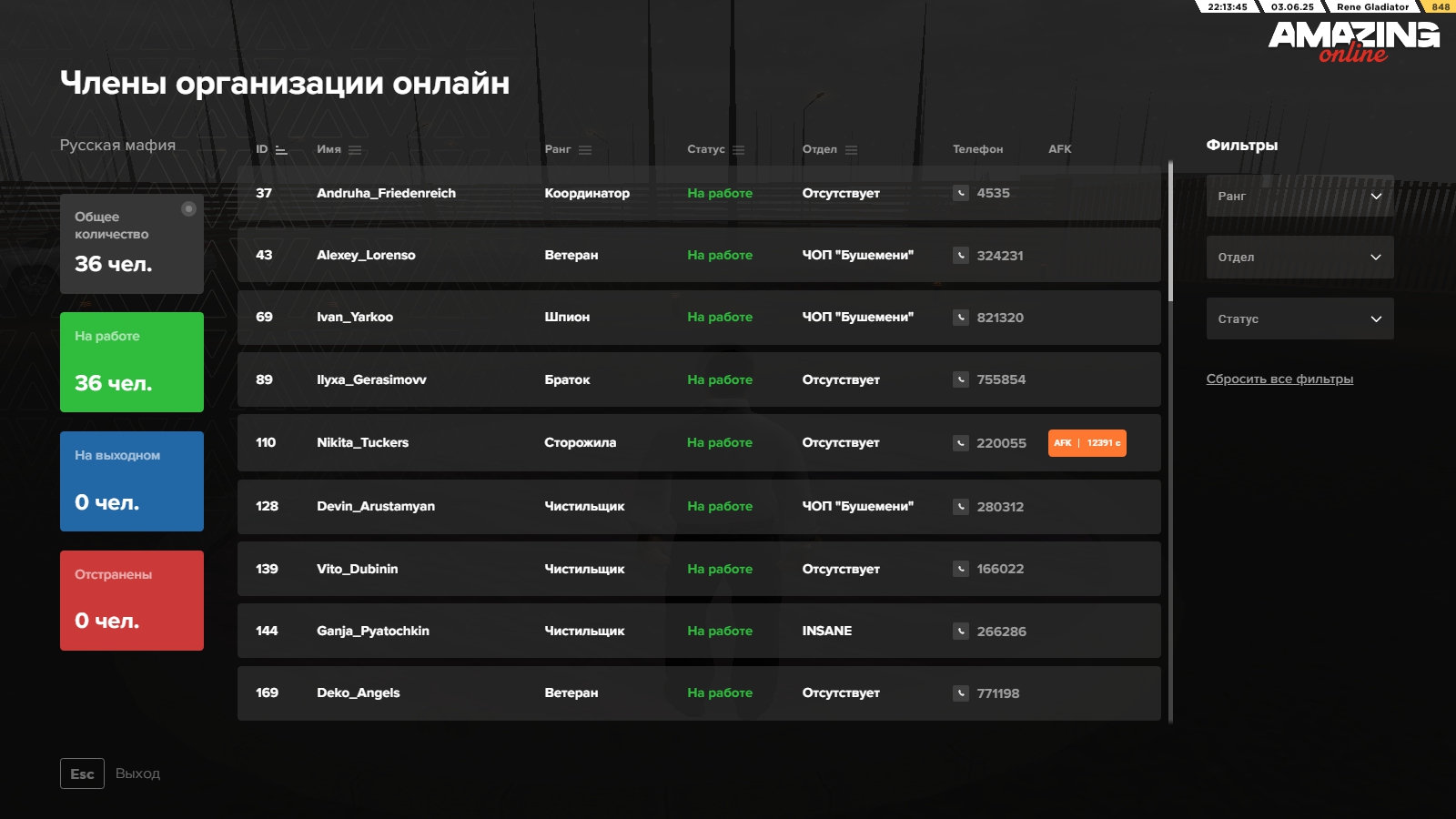Viewport: 1456px width, 819px height.
Task: Click the name Ilyxa_Gerasimovv
Action: (x=371, y=379)
